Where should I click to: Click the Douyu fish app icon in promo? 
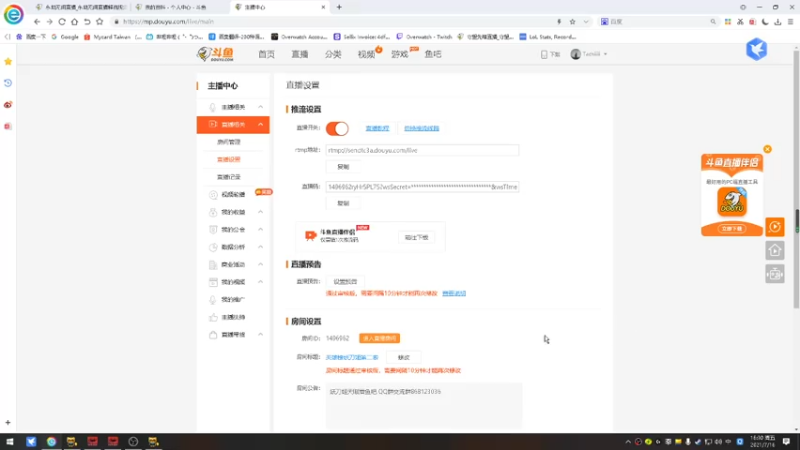[x=732, y=202]
